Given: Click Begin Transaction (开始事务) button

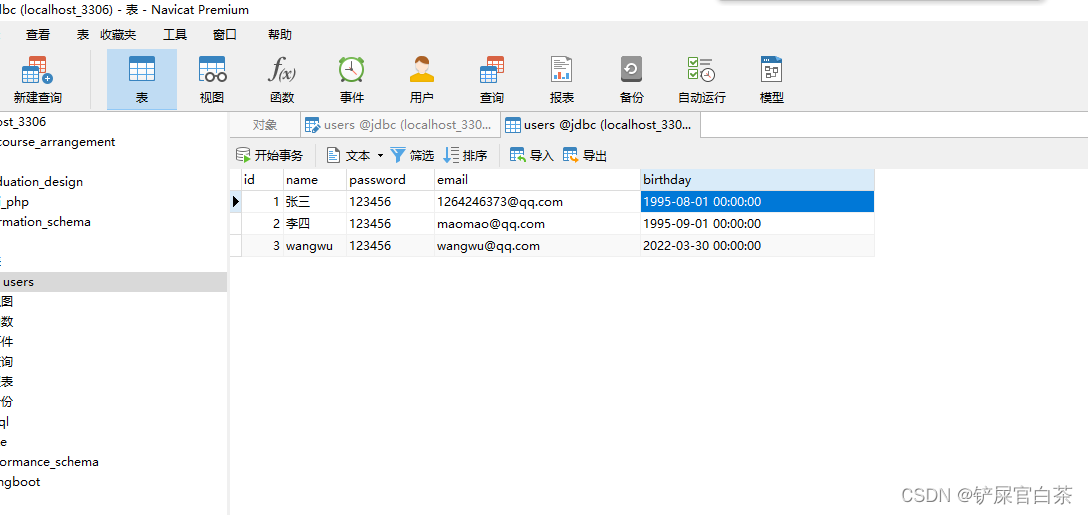Looking at the screenshot, I should coord(270,155).
